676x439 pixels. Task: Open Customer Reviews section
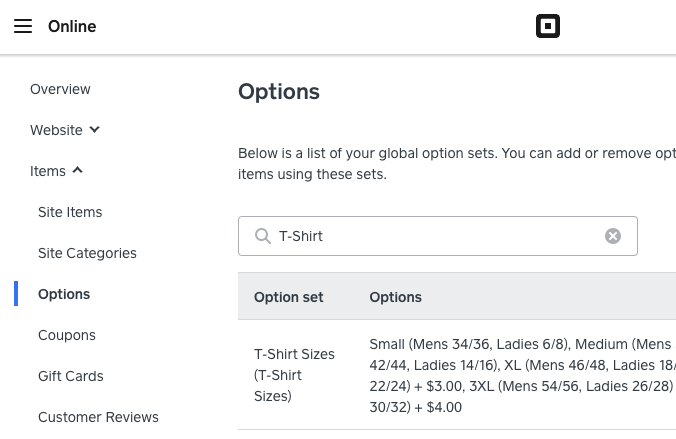[98, 417]
